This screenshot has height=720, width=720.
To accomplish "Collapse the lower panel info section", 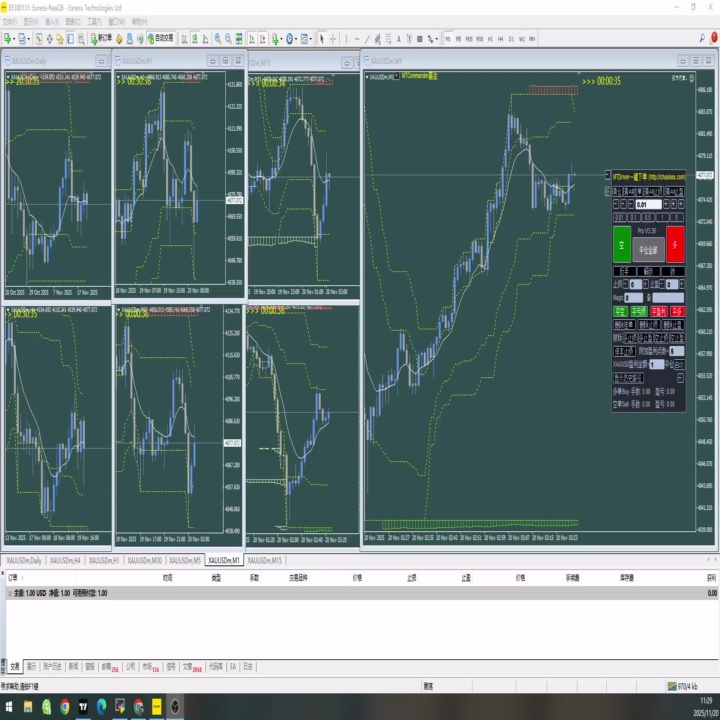I will [x=681, y=378].
